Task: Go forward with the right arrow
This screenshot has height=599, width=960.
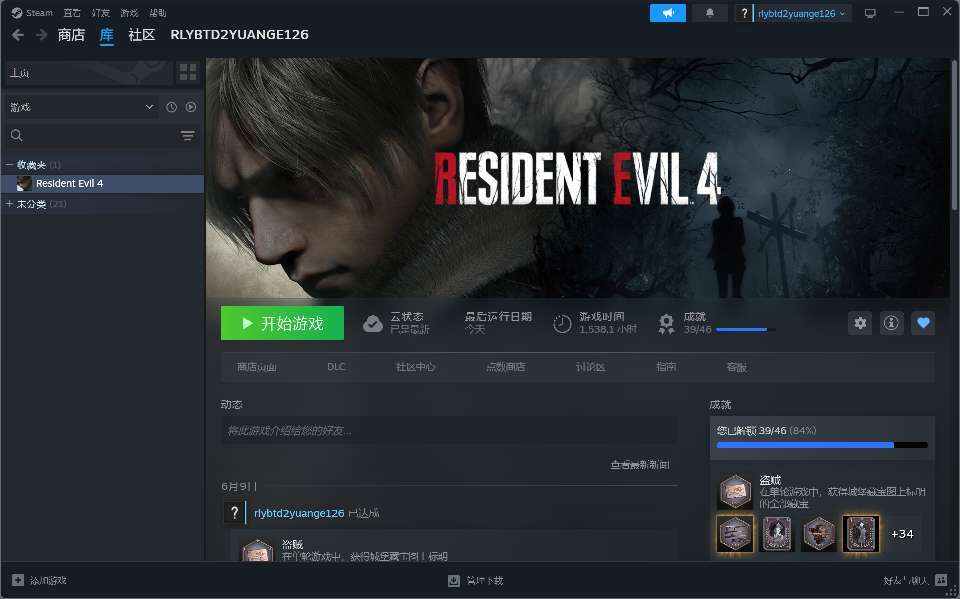Action: (x=42, y=35)
